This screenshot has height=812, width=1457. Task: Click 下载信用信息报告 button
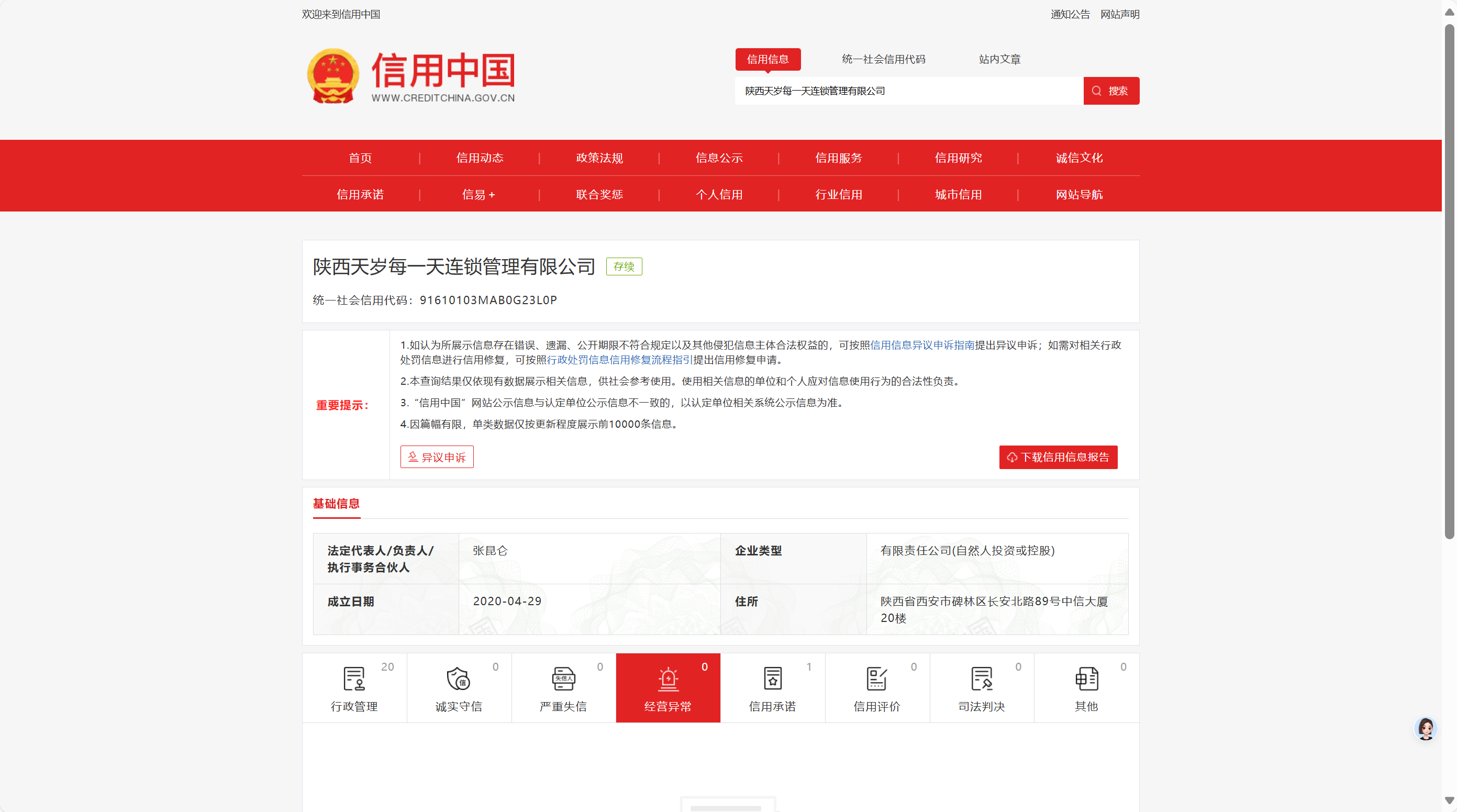click(1058, 458)
